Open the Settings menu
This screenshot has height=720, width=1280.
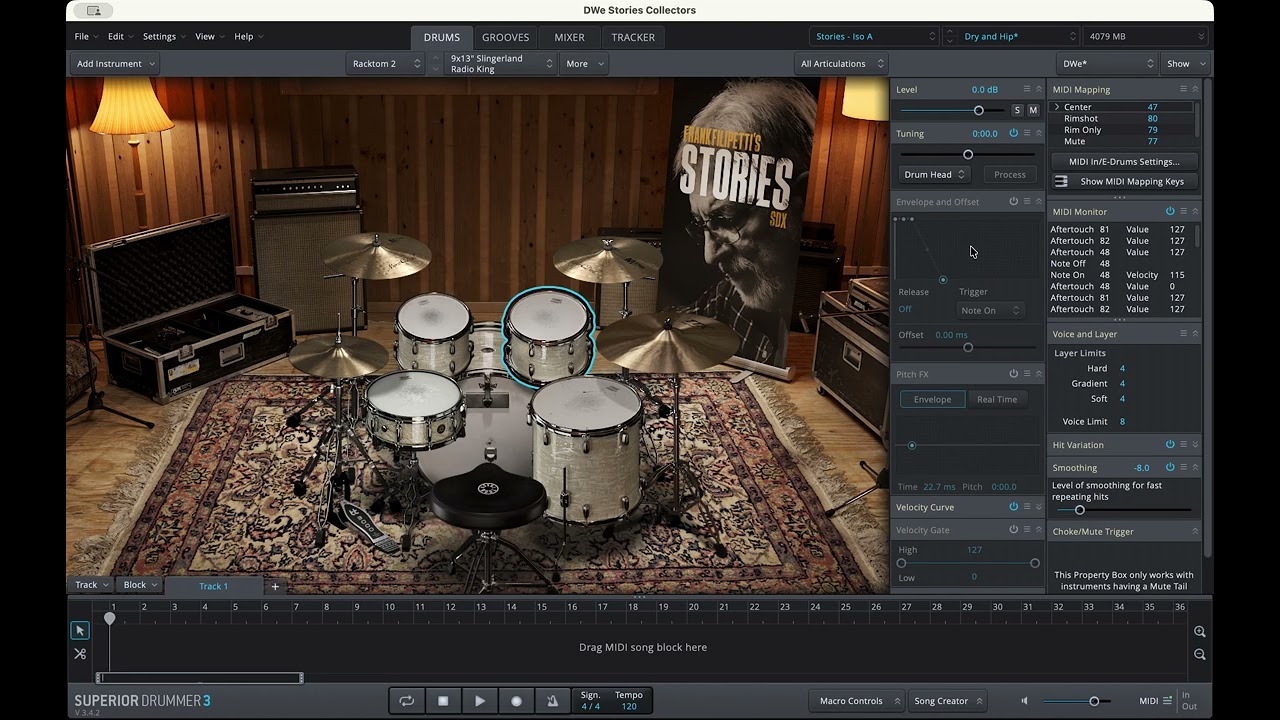pyautogui.click(x=164, y=36)
